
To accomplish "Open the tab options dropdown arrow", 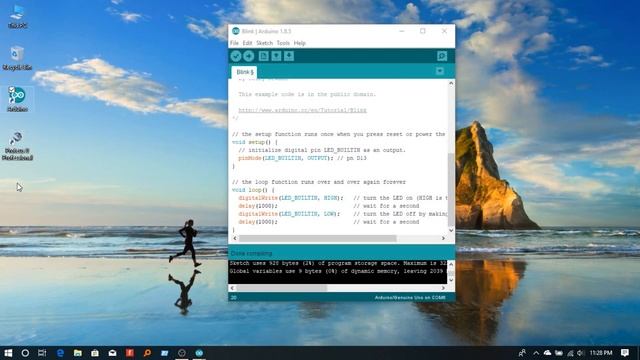I will pyautogui.click(x=440, y=71).
